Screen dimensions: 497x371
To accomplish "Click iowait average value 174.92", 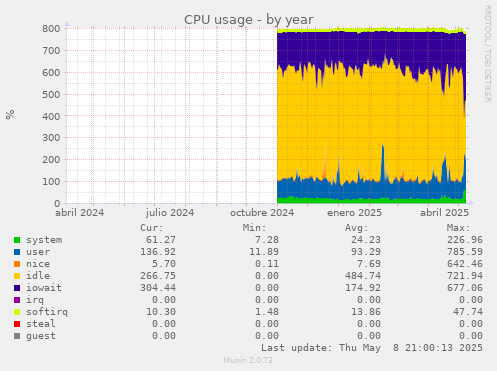I will coord(363,288).
